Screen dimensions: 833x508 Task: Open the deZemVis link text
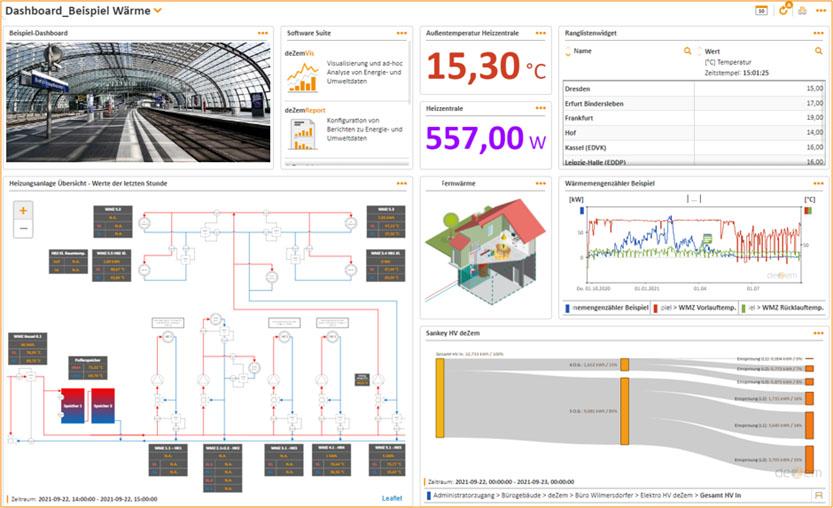point(299,53)
